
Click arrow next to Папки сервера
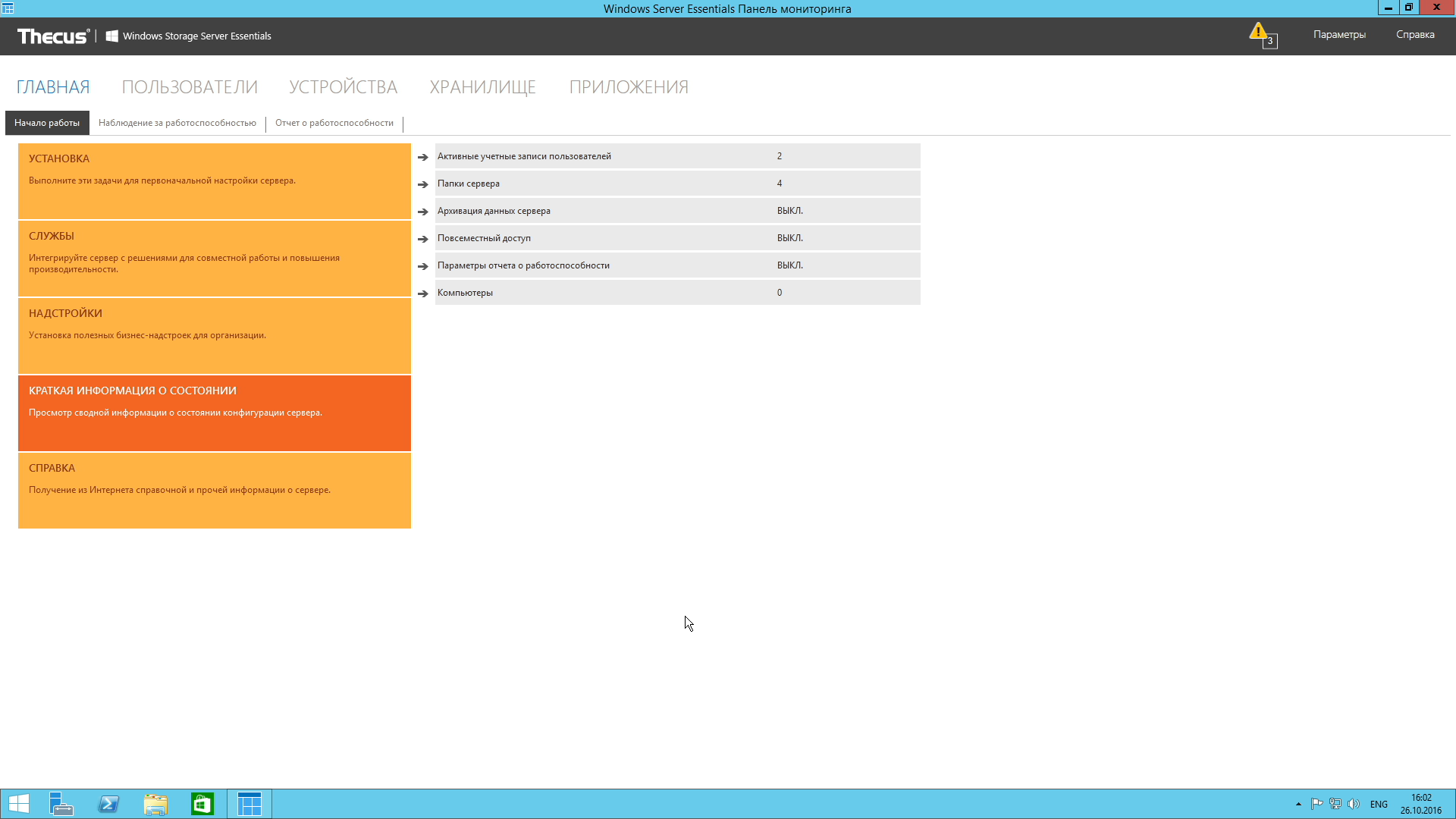[423, 184]
